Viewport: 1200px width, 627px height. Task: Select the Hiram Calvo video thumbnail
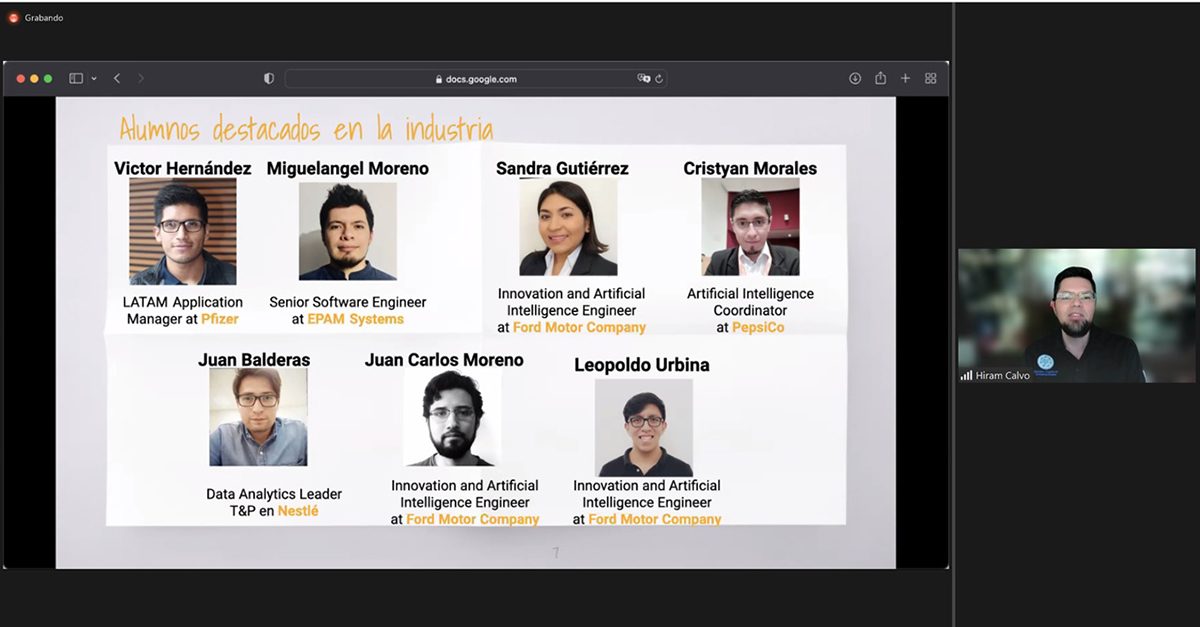[x=1077, y=315]
